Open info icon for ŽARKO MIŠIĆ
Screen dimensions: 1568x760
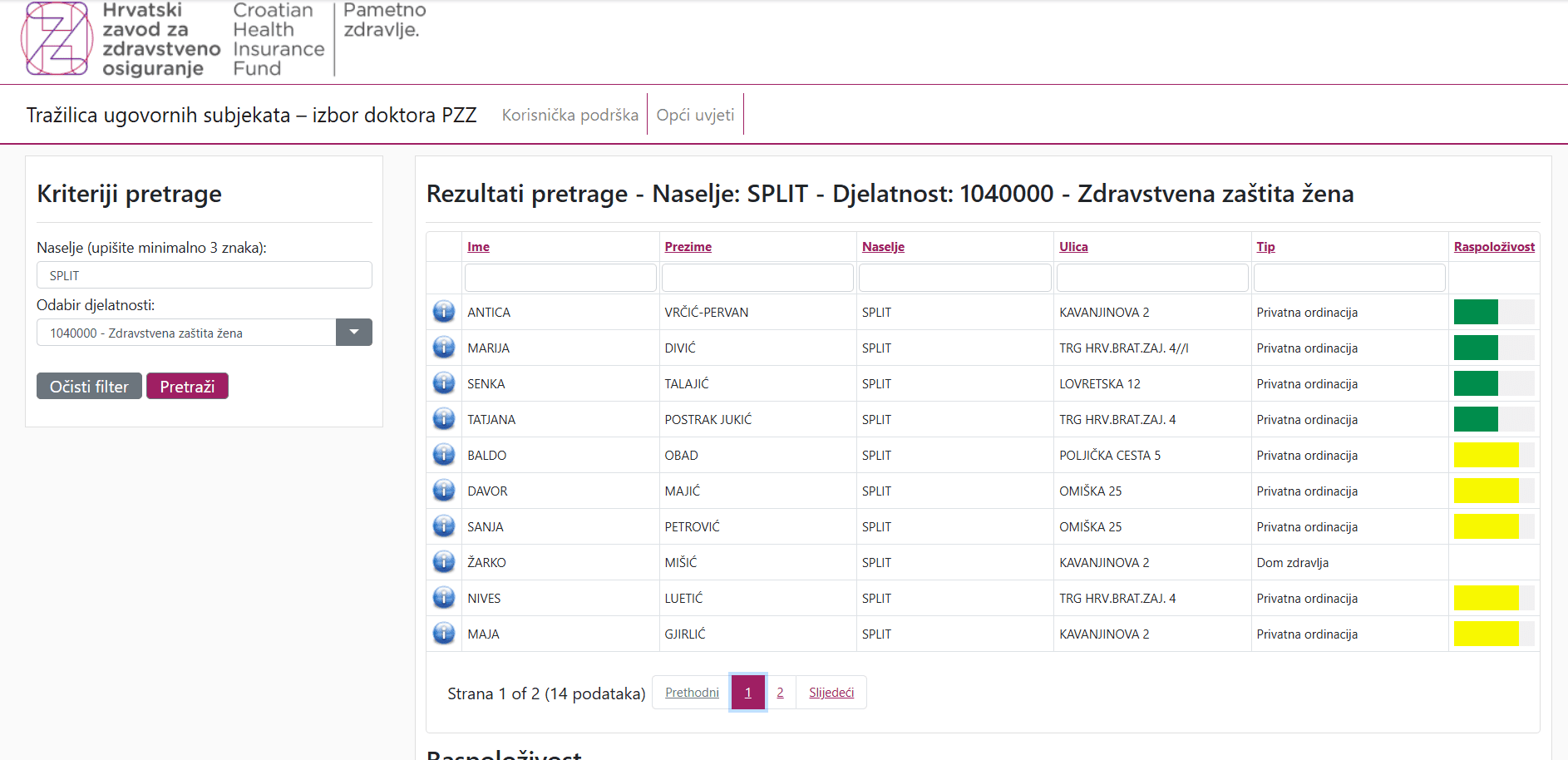coord(444,562)
